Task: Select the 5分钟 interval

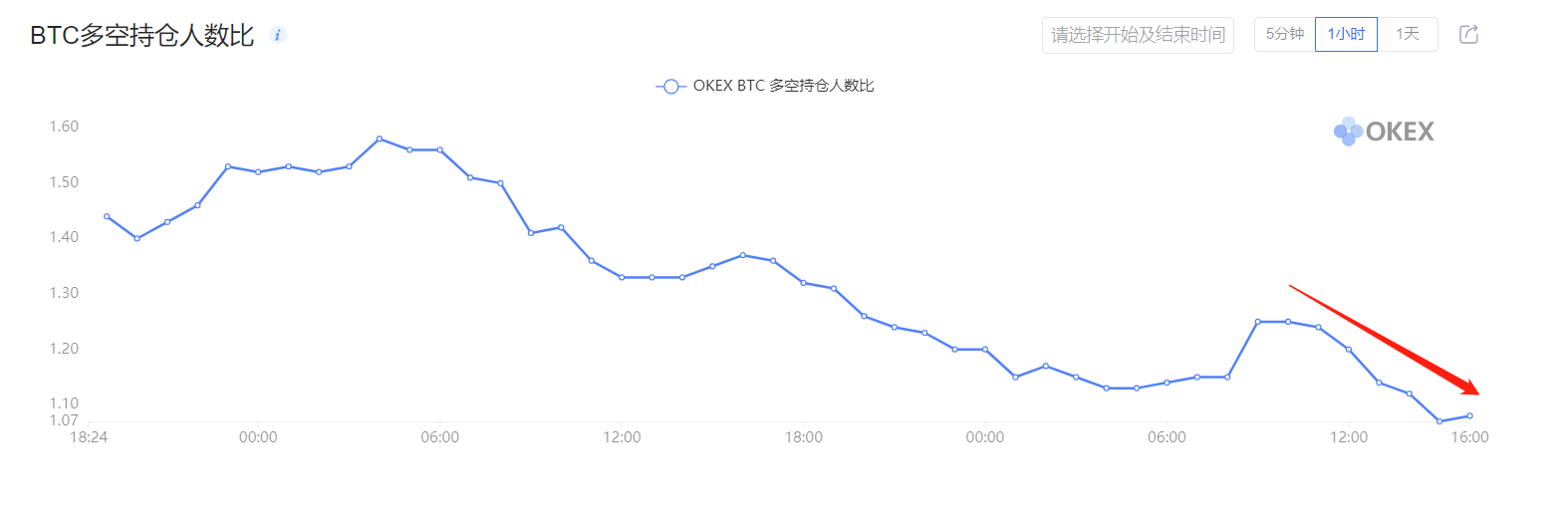Action: click(x=1285, y=35)
